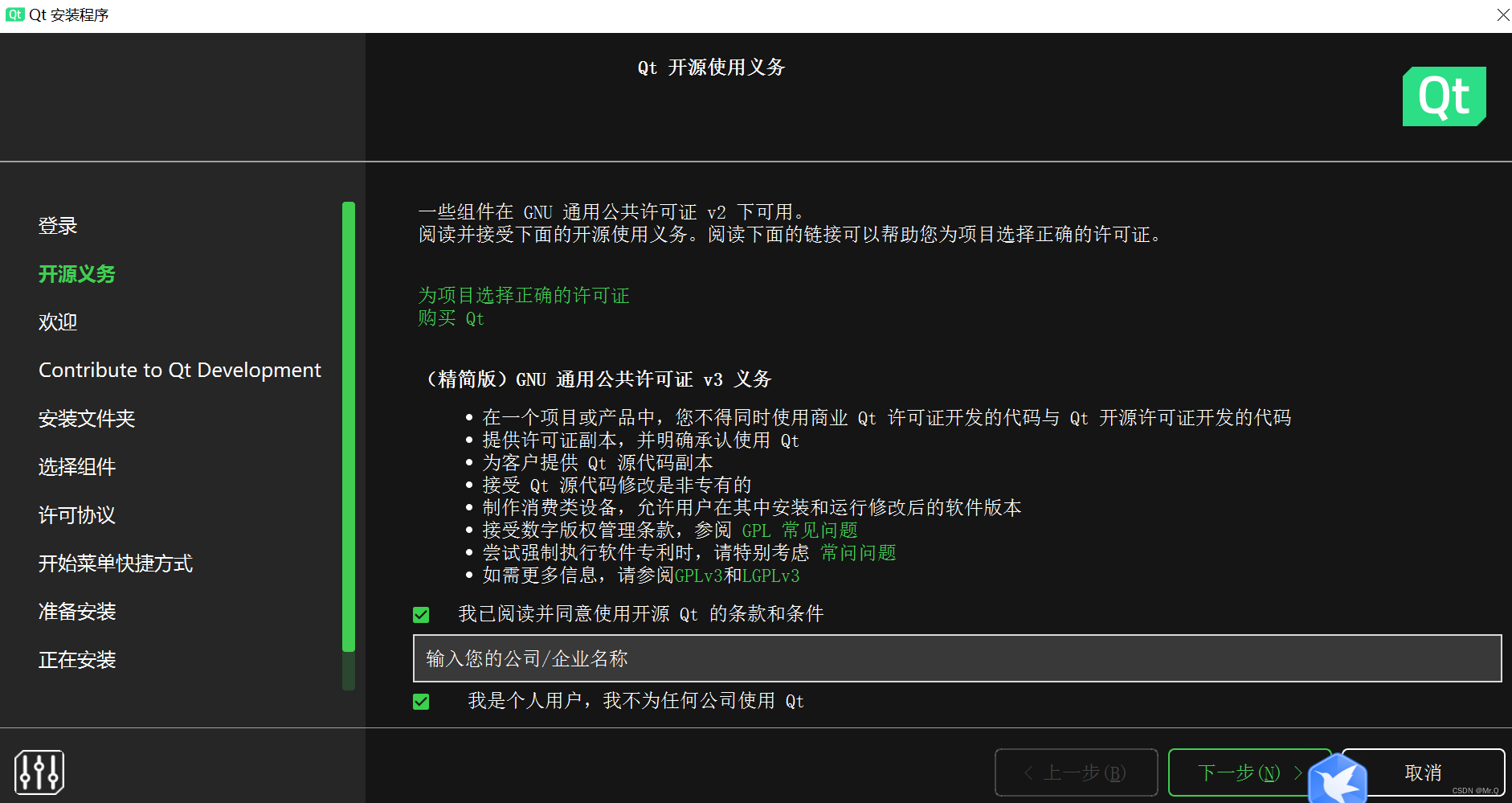Toggle the individual user checkbox
Image resolution: width=1512 pixels, height=803 pixels.
tap(421, 702)
